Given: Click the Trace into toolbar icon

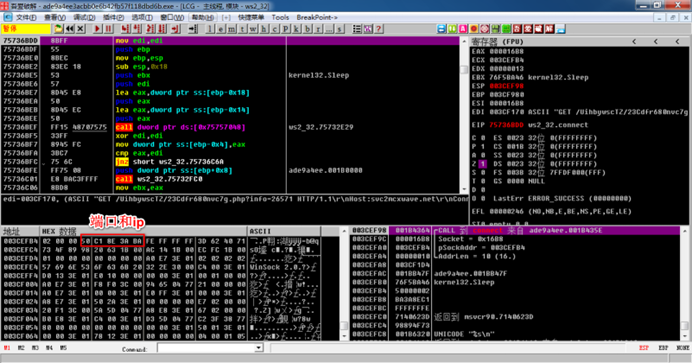Looking at the screenshot, I should (151, 29).
